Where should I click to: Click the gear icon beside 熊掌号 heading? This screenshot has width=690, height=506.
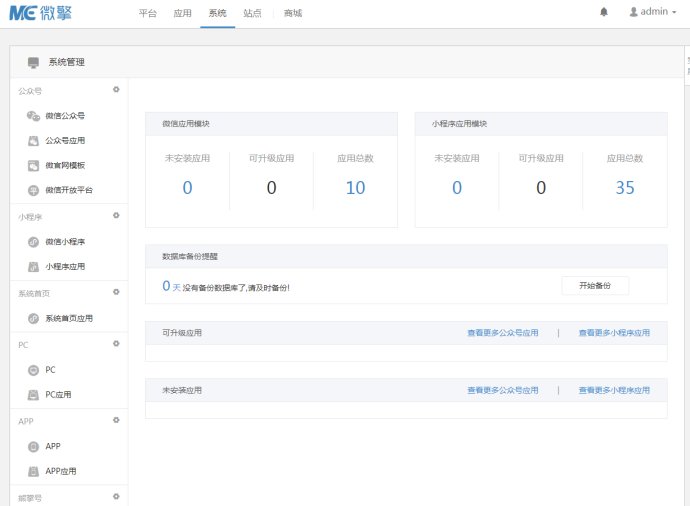pyautogui.click(x=116, y=496)
